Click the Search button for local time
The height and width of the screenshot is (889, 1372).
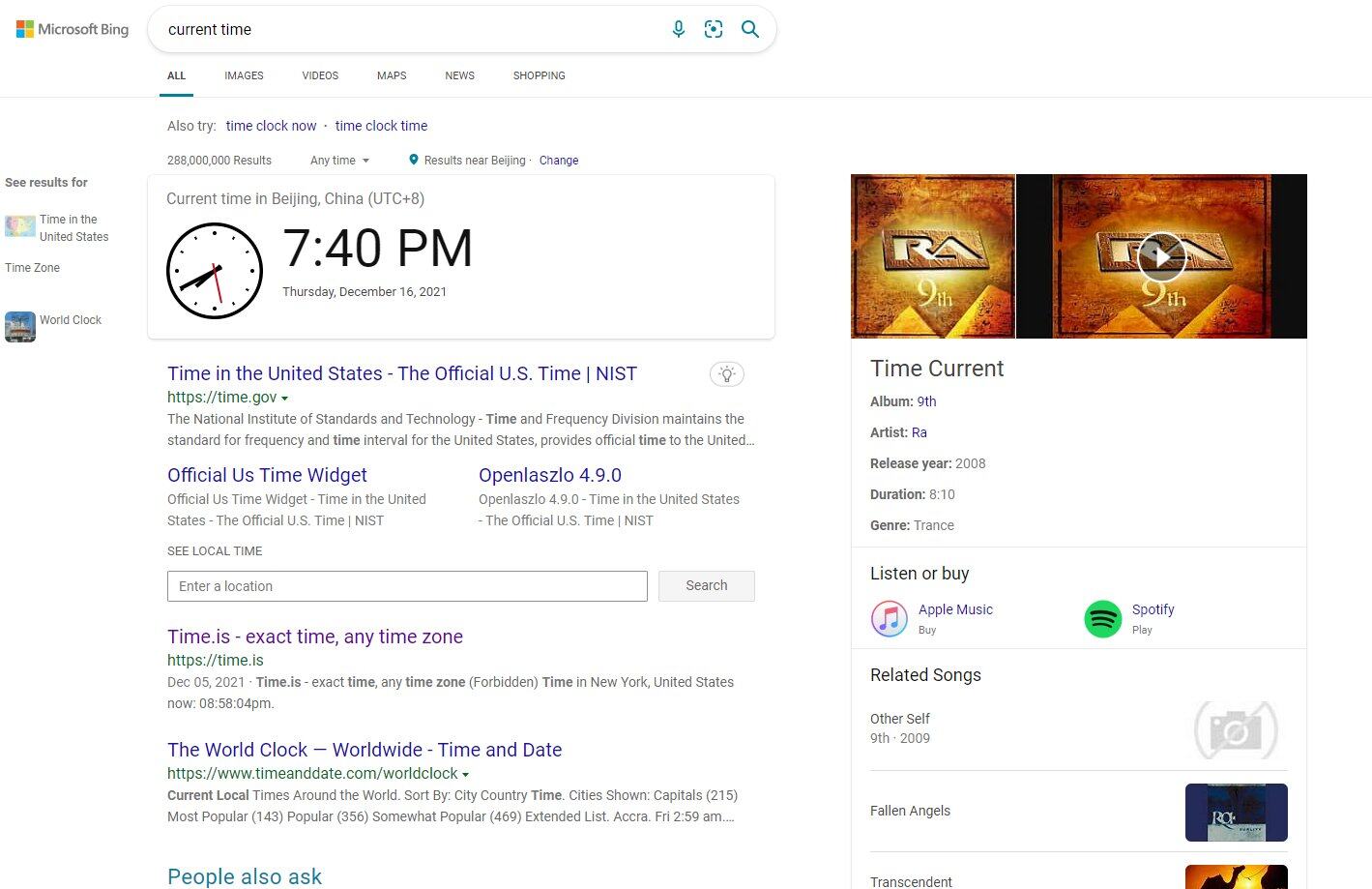707,586
